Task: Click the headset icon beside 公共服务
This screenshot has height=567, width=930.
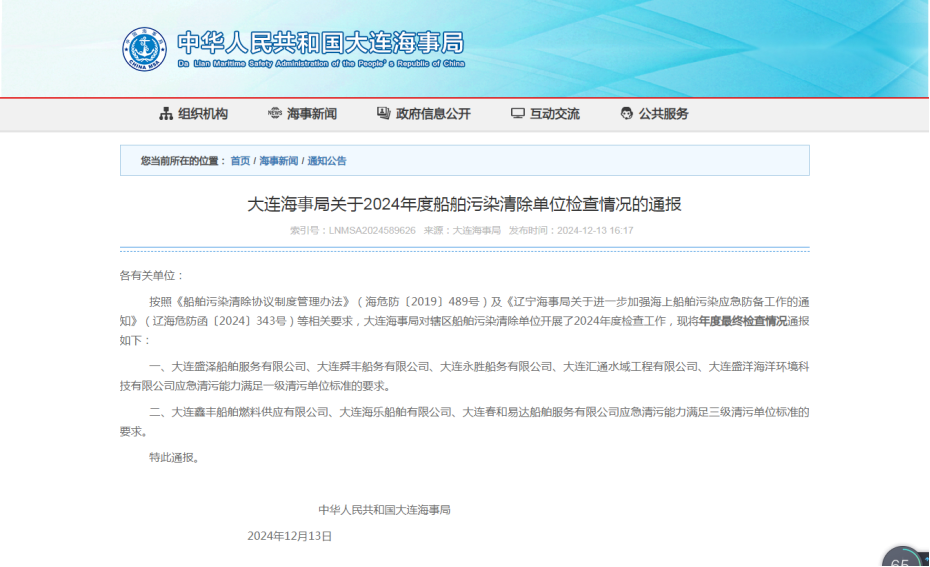Action: click(x=627, y=113)
